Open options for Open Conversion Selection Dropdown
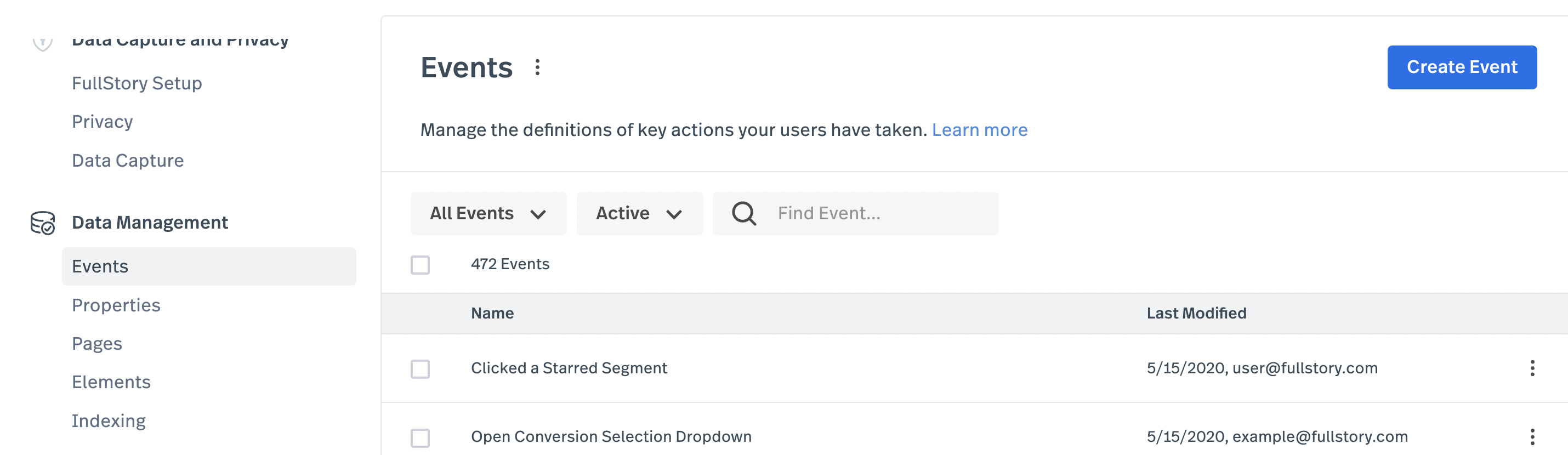Screen dimensions: 1568x455 (1531, 436)
